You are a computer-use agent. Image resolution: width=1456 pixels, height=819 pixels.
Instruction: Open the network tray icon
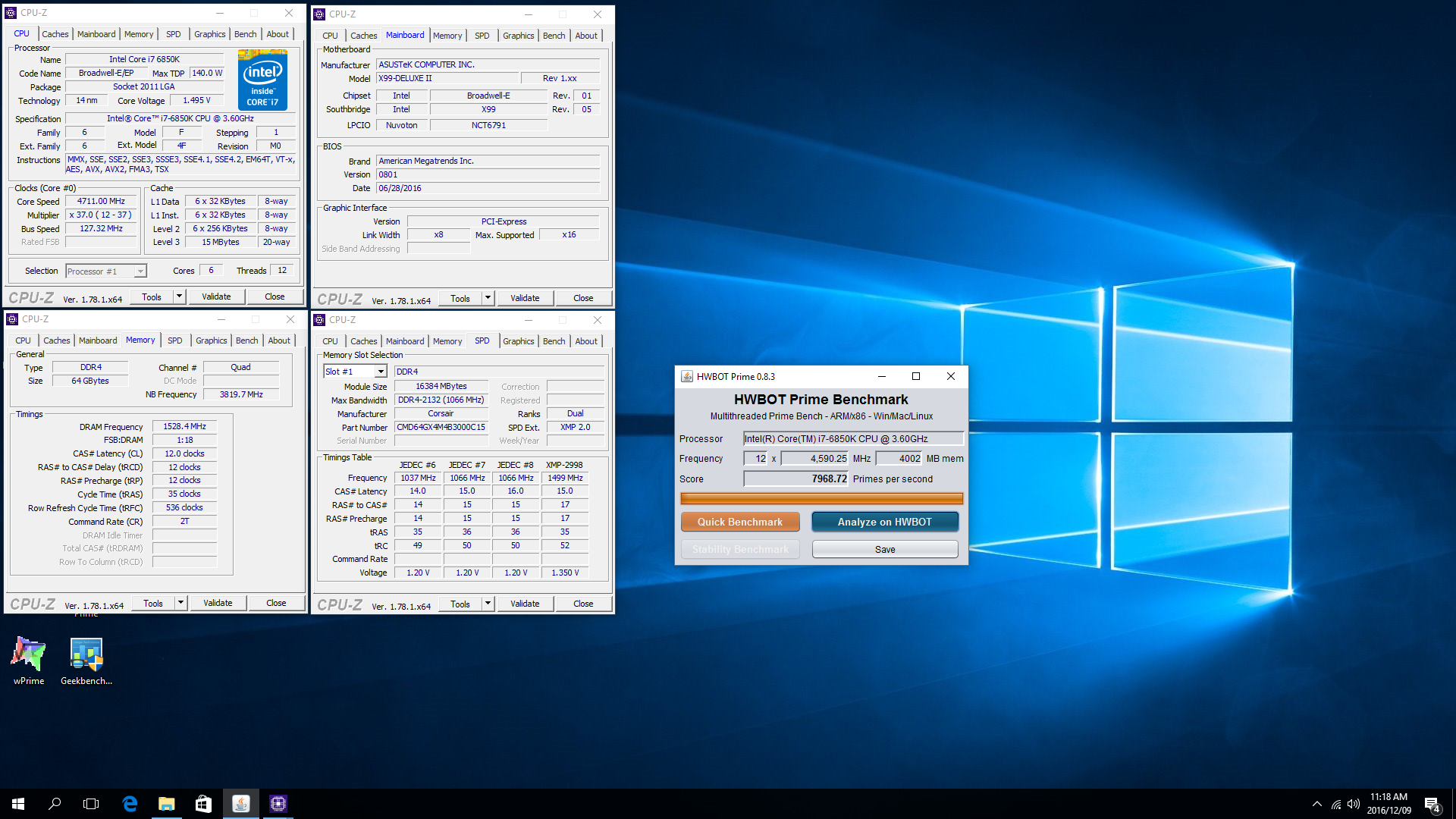tap(1336, 804)
